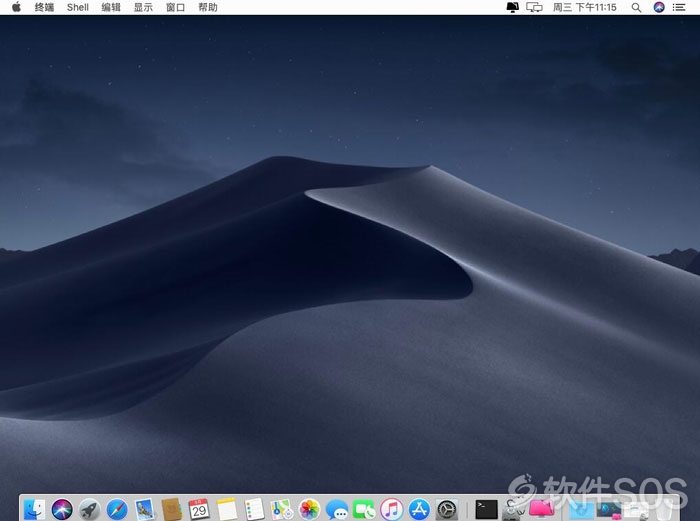Open Spotlight search magnifier icon

point(637,8)
